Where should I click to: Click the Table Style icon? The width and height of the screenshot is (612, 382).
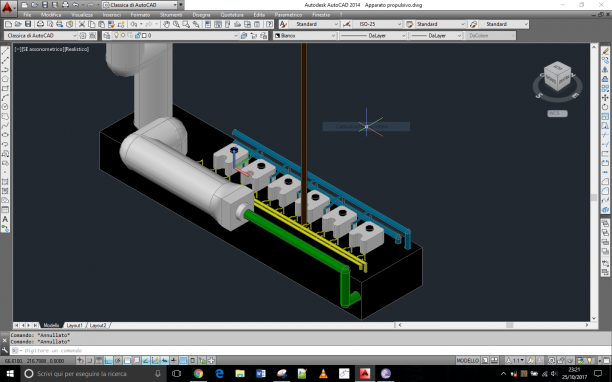click(409, 24)
